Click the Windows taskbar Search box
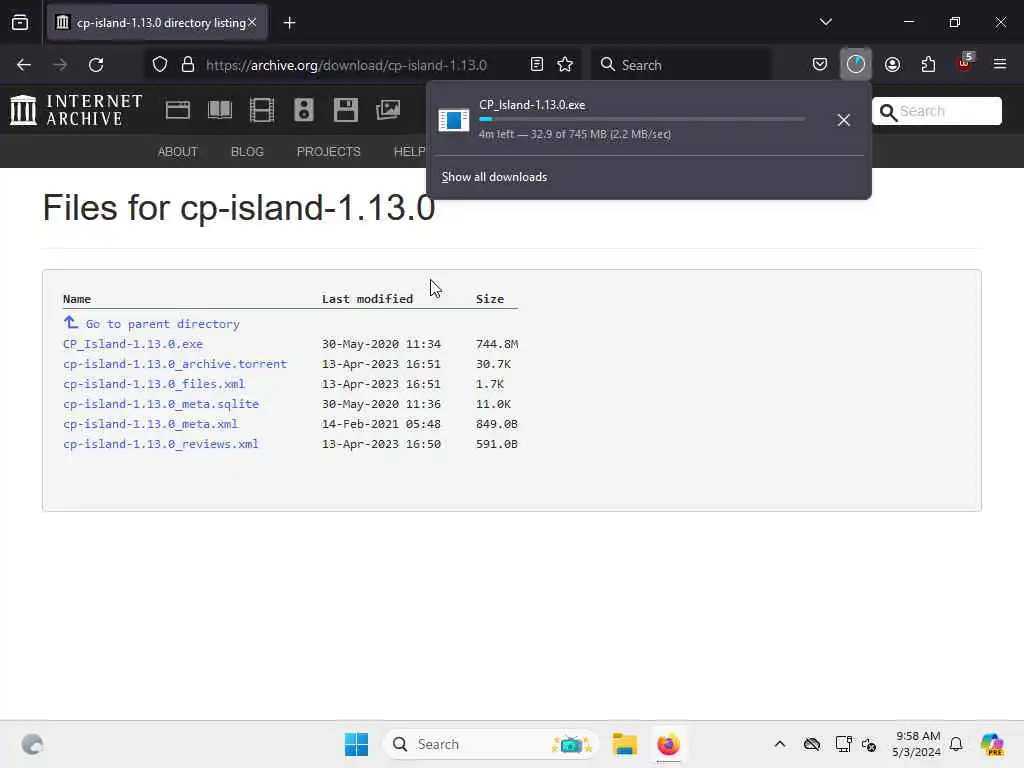The width and height of the screenshot is (1024, 768). coord(491,744)
